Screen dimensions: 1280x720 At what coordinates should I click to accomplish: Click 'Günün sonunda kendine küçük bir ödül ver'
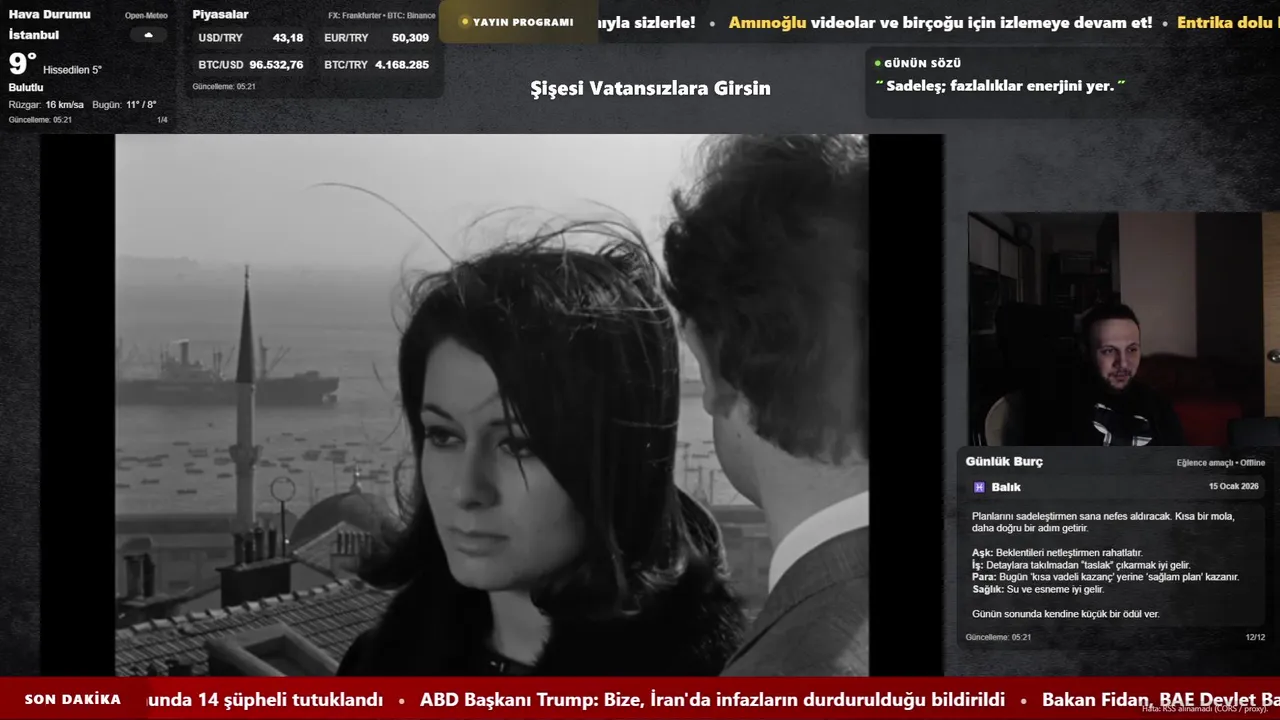pos(1066,614)
